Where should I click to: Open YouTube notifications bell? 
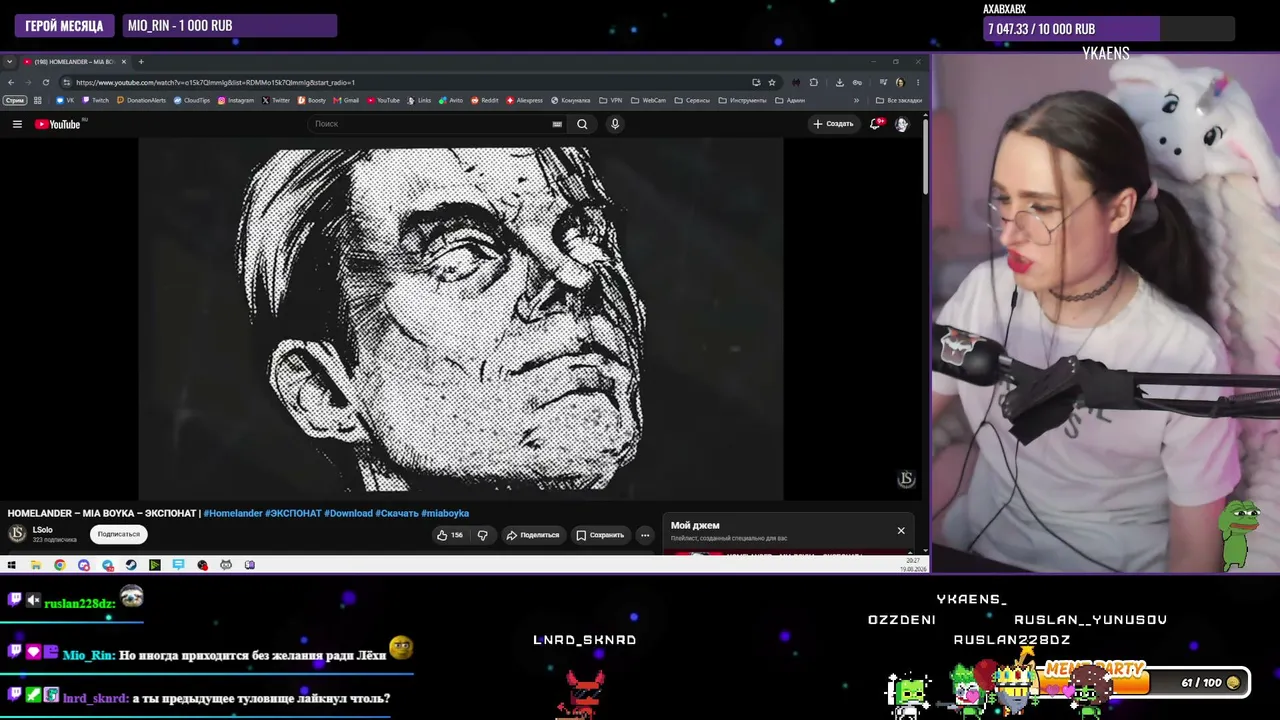875,124
